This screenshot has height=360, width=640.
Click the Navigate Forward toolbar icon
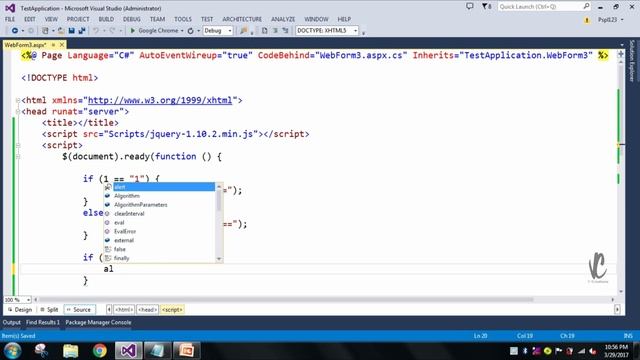[31, 31]
